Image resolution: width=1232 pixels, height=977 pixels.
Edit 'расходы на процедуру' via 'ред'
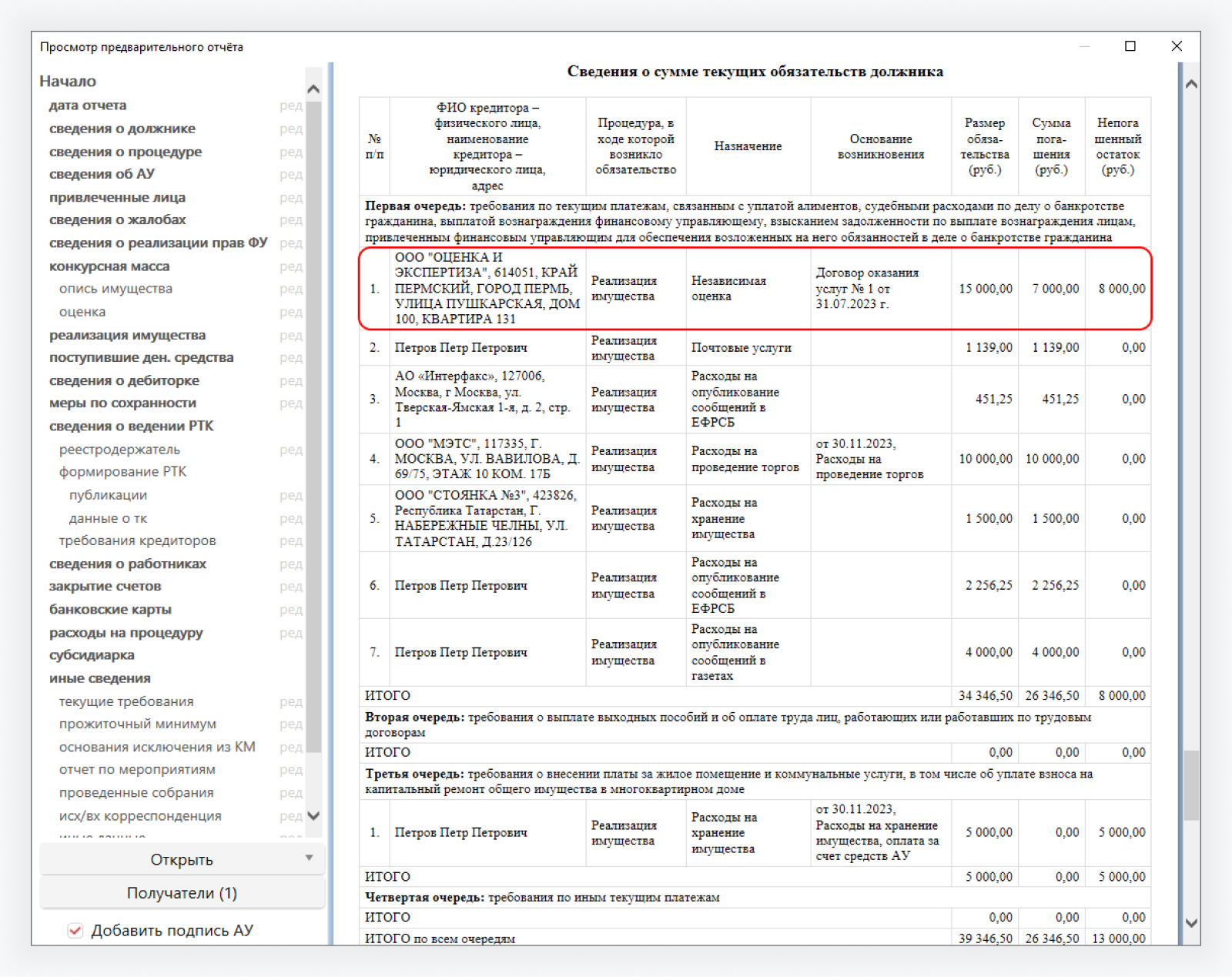[x=291, y=632]
